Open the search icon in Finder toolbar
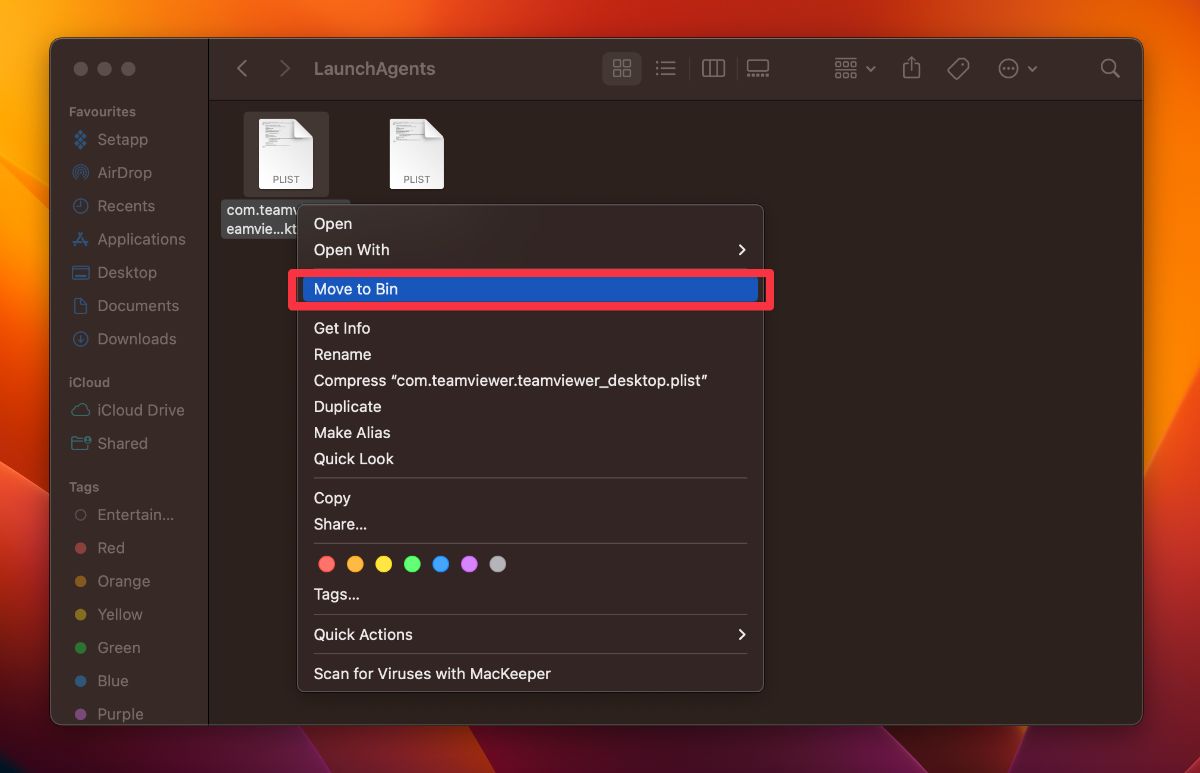This screenshot has height=773, width=1200. coord(1110,68)
